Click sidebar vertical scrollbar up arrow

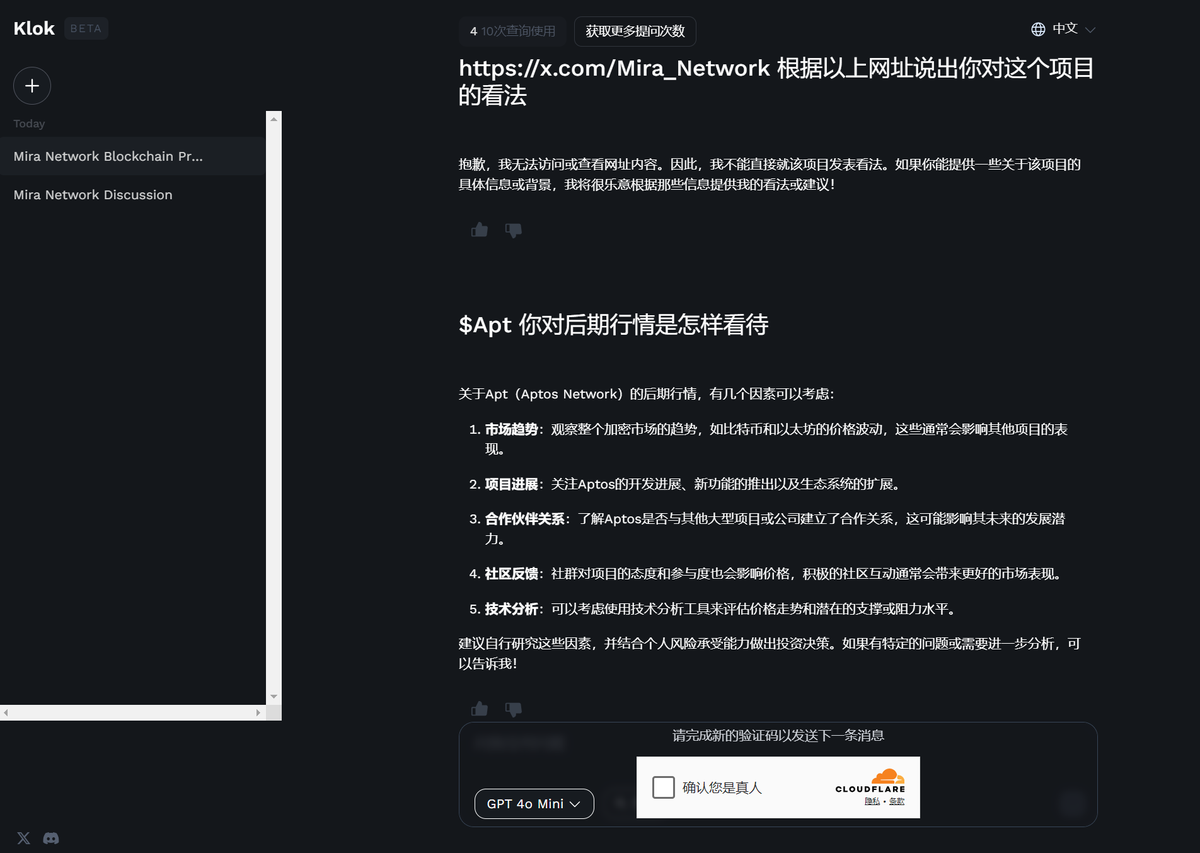(274, 117)
